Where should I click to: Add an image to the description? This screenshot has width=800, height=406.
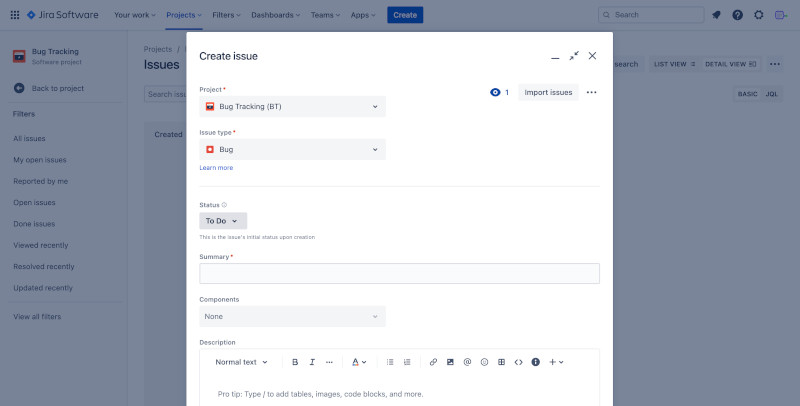(x=450, y=362)
